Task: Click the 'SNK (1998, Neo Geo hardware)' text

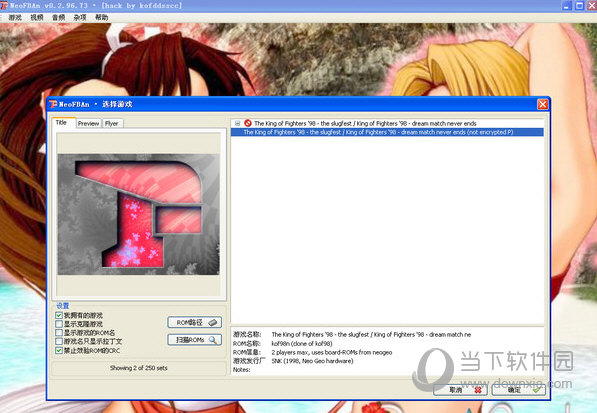Action: click(312, 361)
